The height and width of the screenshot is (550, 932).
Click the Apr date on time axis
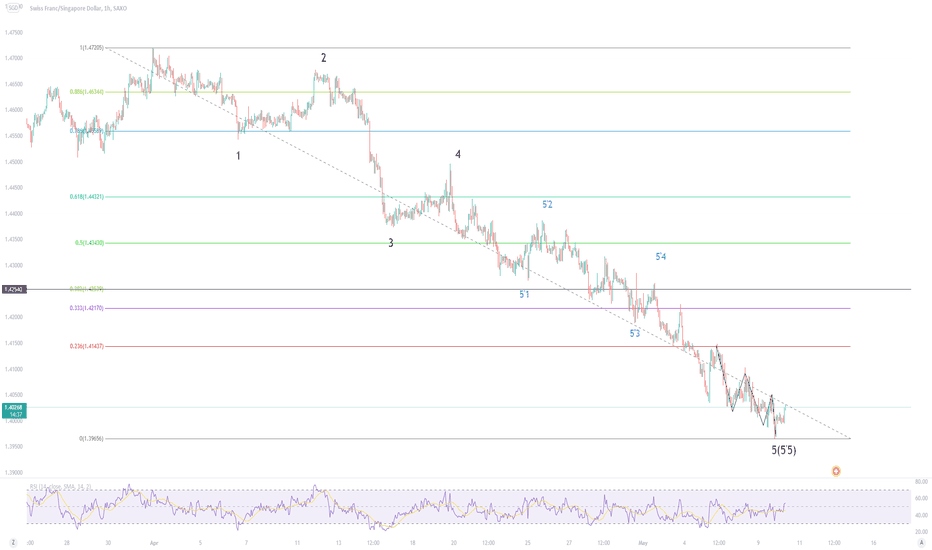[154, 543]
